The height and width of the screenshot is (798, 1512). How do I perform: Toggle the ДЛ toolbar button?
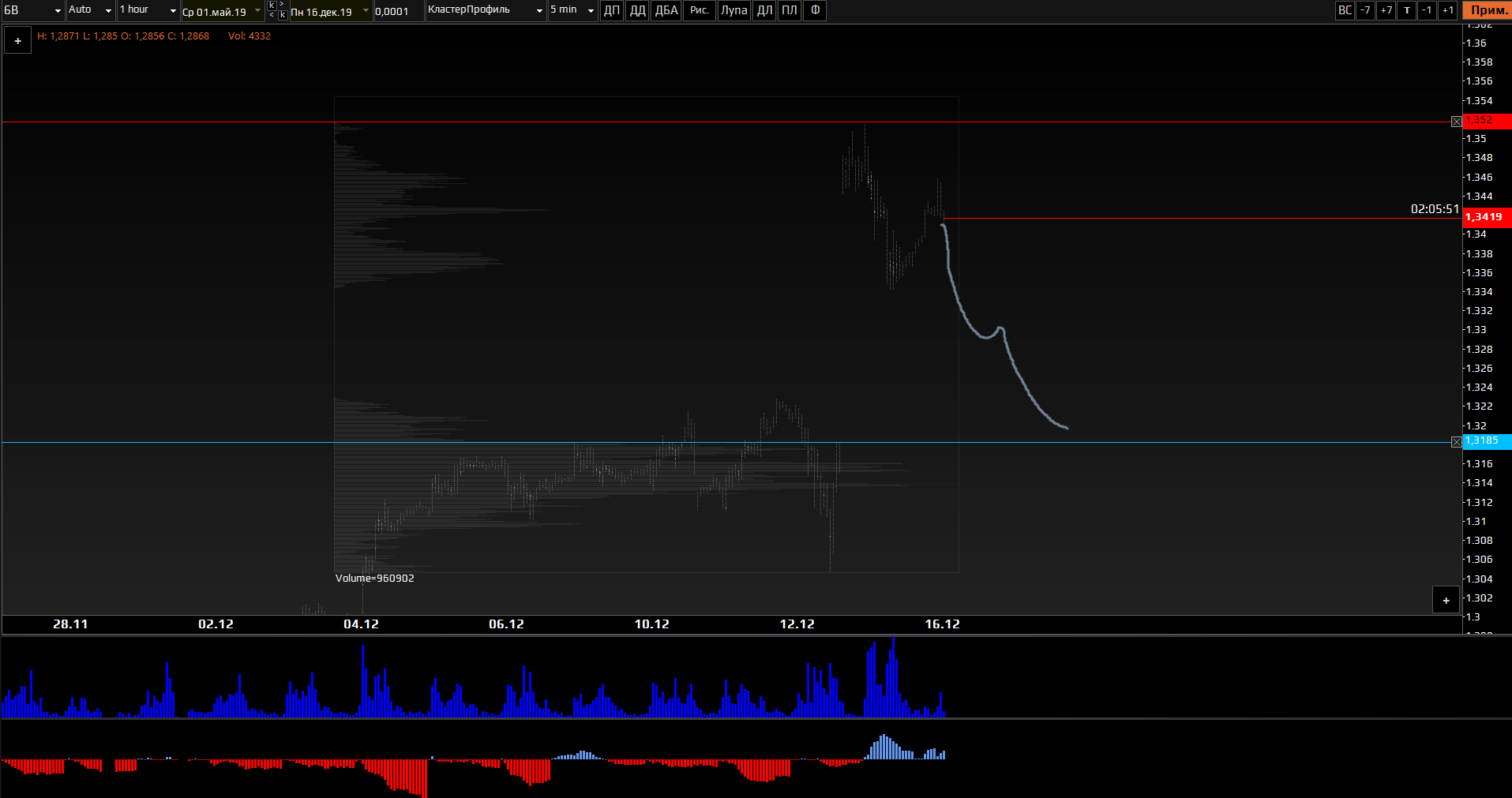point(764,10)
